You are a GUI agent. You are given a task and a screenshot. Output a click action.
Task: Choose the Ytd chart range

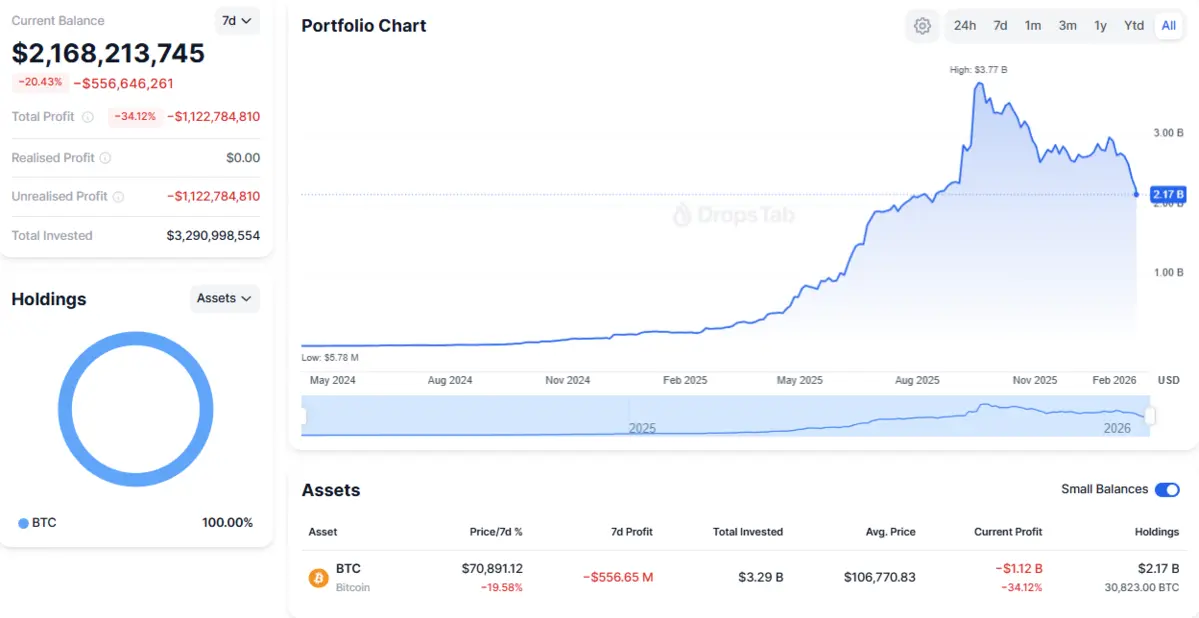(1134, 26)
